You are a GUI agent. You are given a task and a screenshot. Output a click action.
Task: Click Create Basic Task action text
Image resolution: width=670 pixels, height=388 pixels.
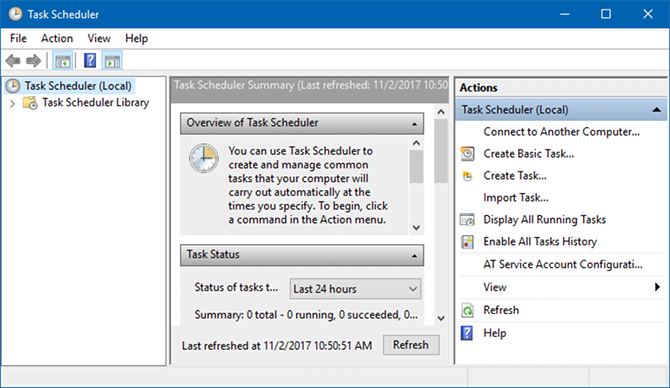point(529,154)
